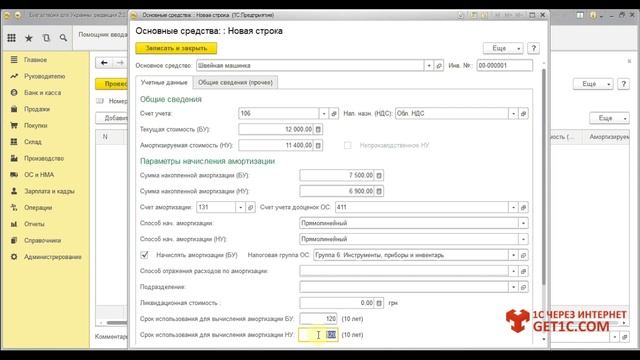Image resolution: width=640 pixels, height=360 pixels.
Task: Click Срок использования НУ input field
Action: [x=318, y=335]
